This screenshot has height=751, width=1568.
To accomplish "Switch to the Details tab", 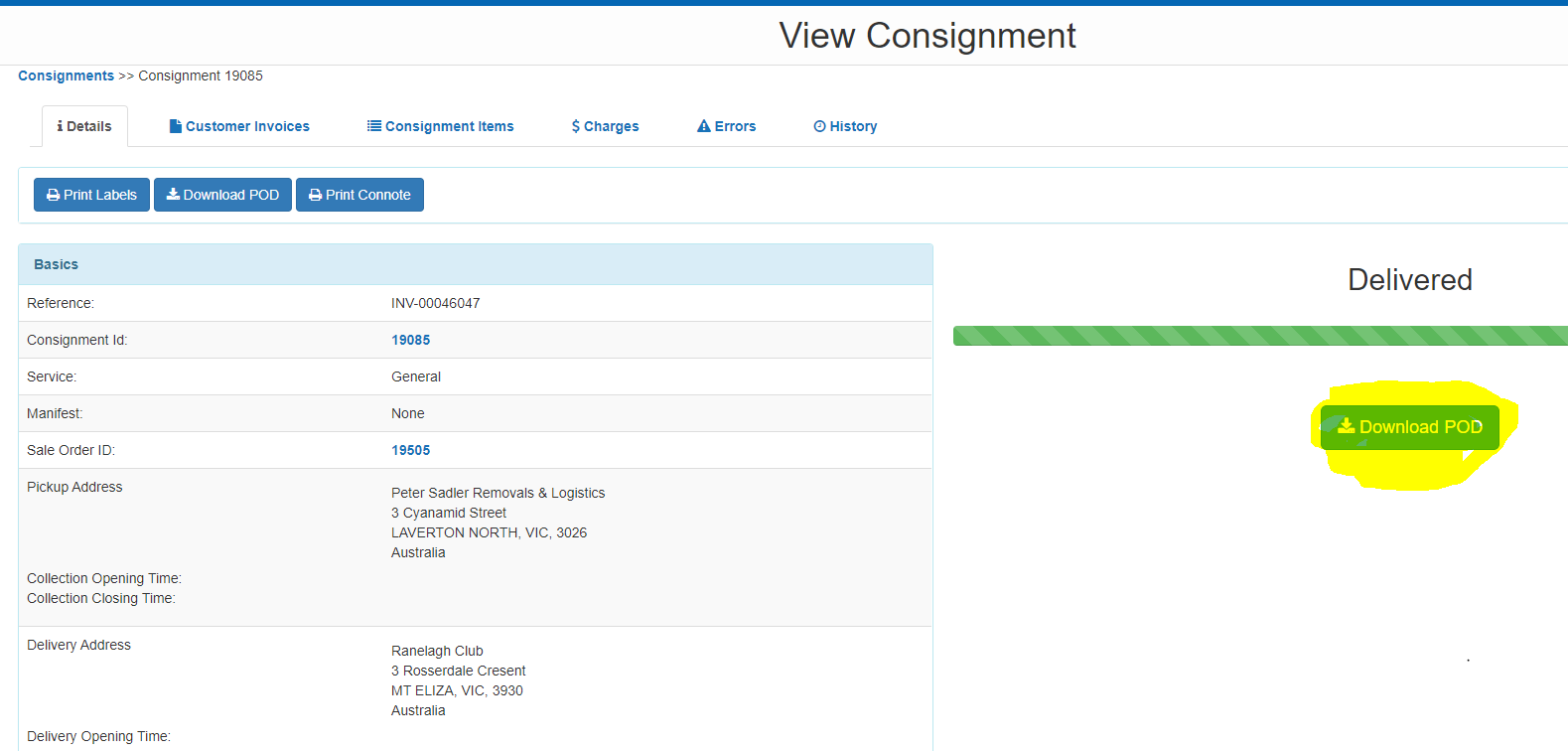I will [x=85, y=126].
